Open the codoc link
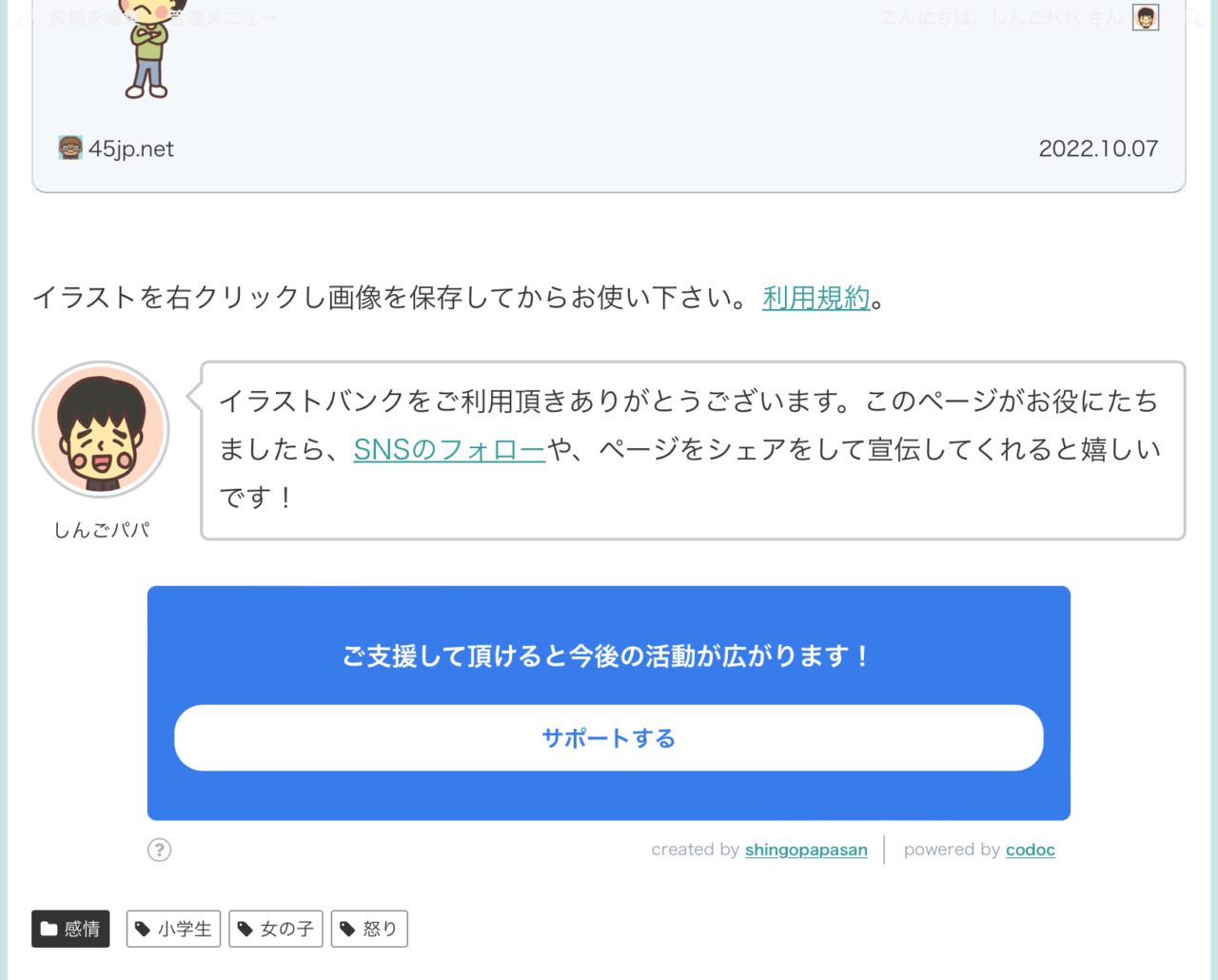 pyautogui.click(x=1030, y=850)
